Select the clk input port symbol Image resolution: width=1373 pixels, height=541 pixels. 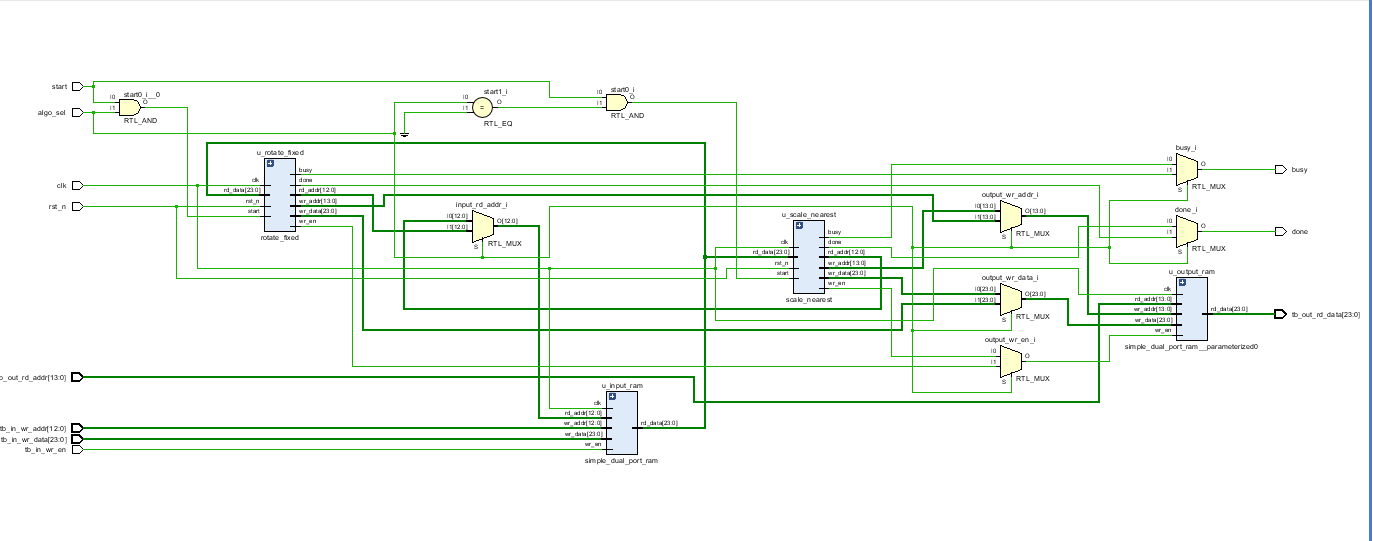pyautogui.click(x=78, y=185)
